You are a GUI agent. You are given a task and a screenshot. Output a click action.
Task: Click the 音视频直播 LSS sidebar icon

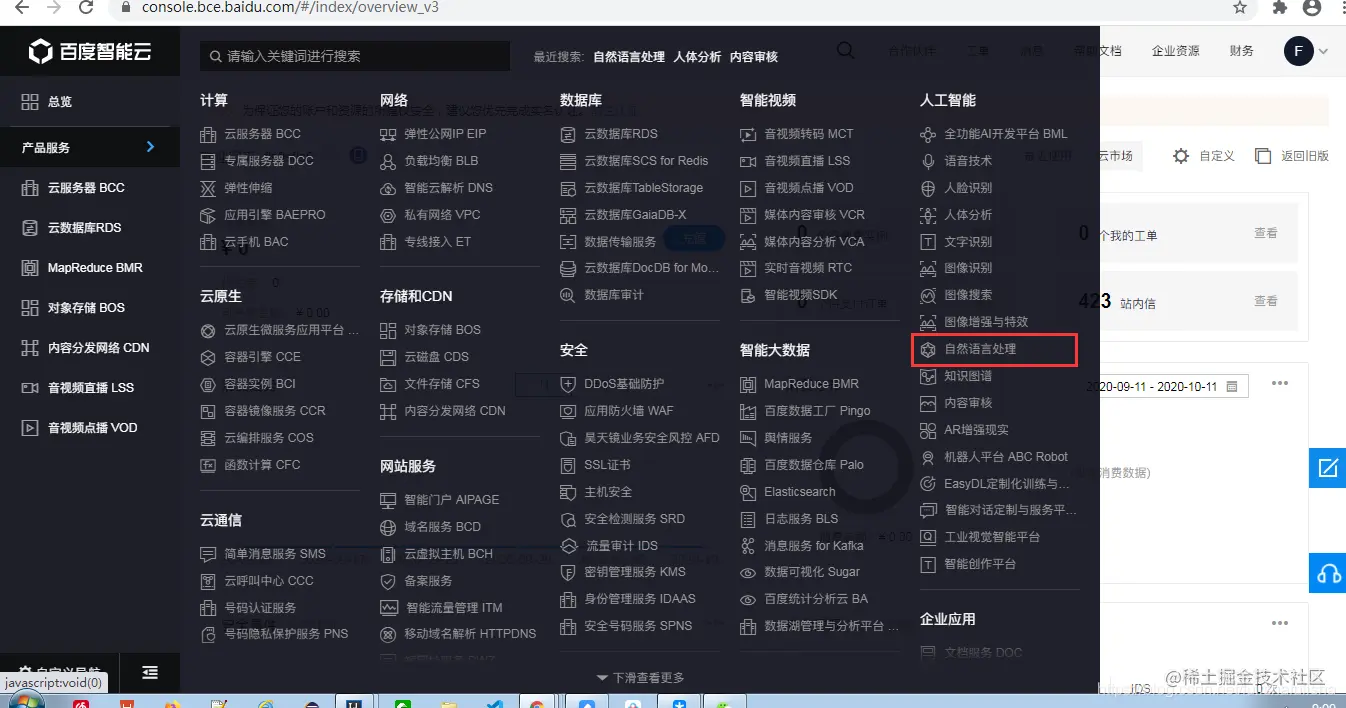click(29, 388)
